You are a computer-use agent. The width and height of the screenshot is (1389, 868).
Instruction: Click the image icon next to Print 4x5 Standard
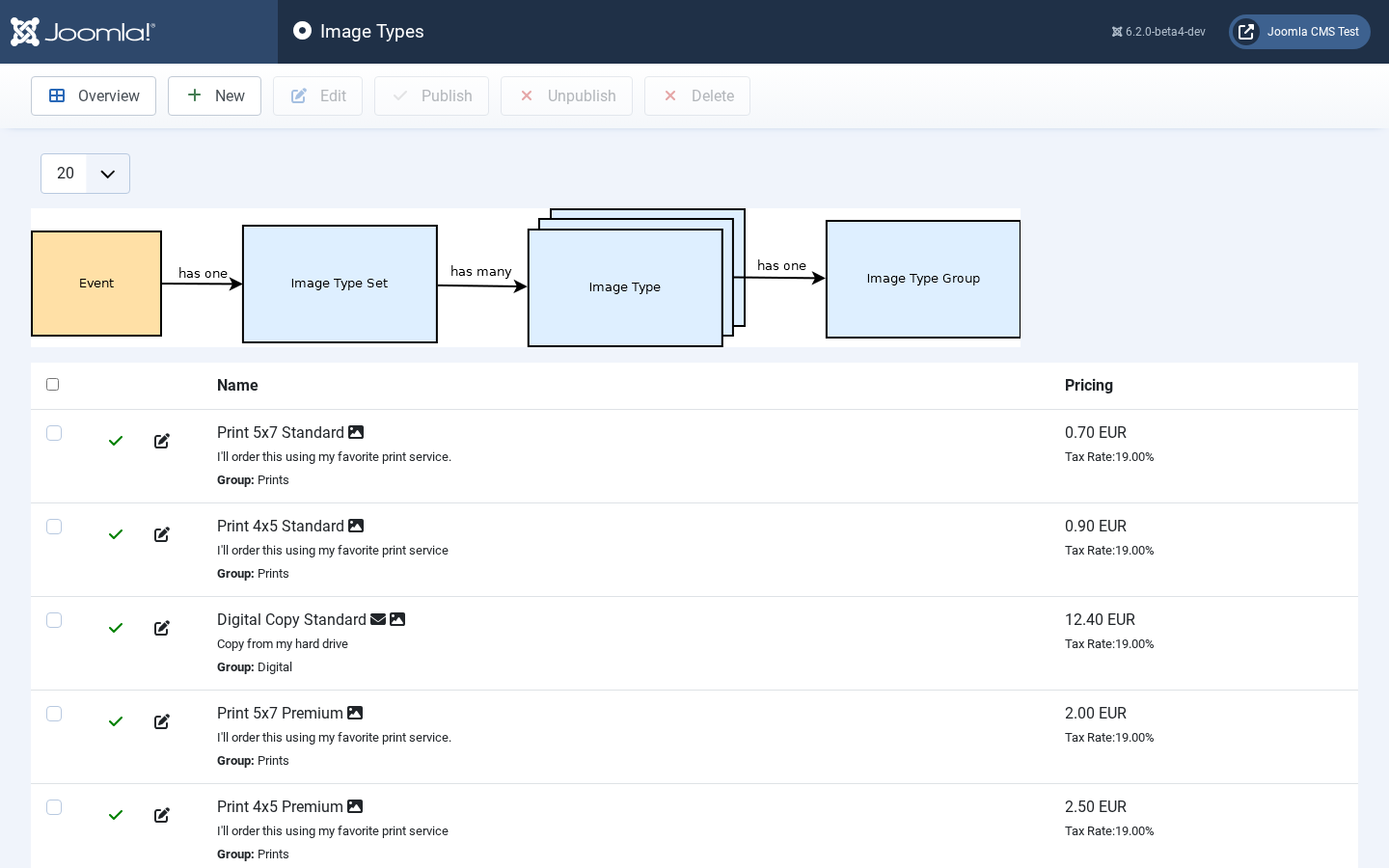point(356,526)
